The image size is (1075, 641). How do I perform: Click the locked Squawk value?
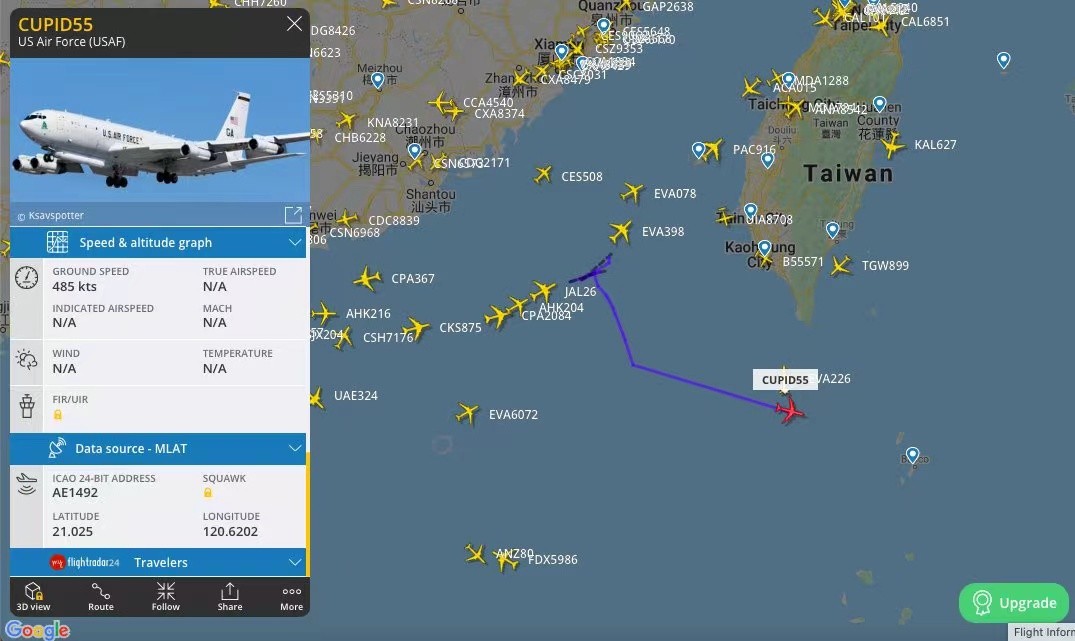(208, 492)
